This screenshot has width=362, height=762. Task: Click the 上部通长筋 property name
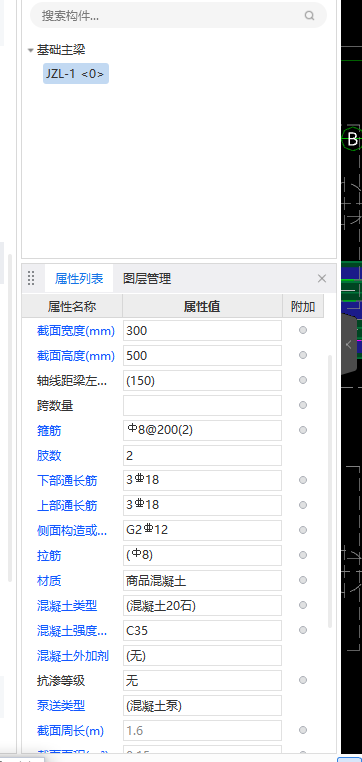(67, 506)
